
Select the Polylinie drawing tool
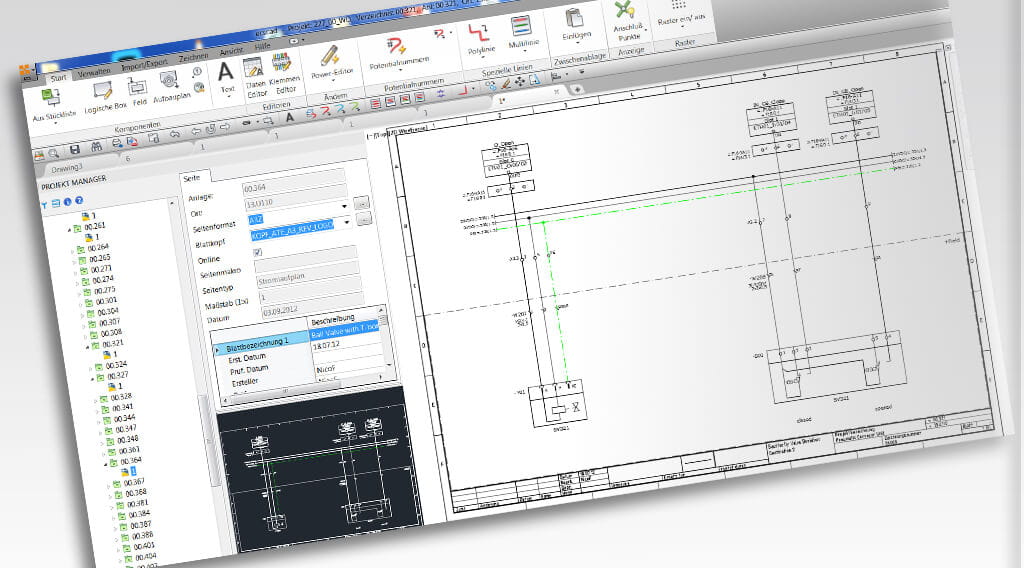point(479,34)
